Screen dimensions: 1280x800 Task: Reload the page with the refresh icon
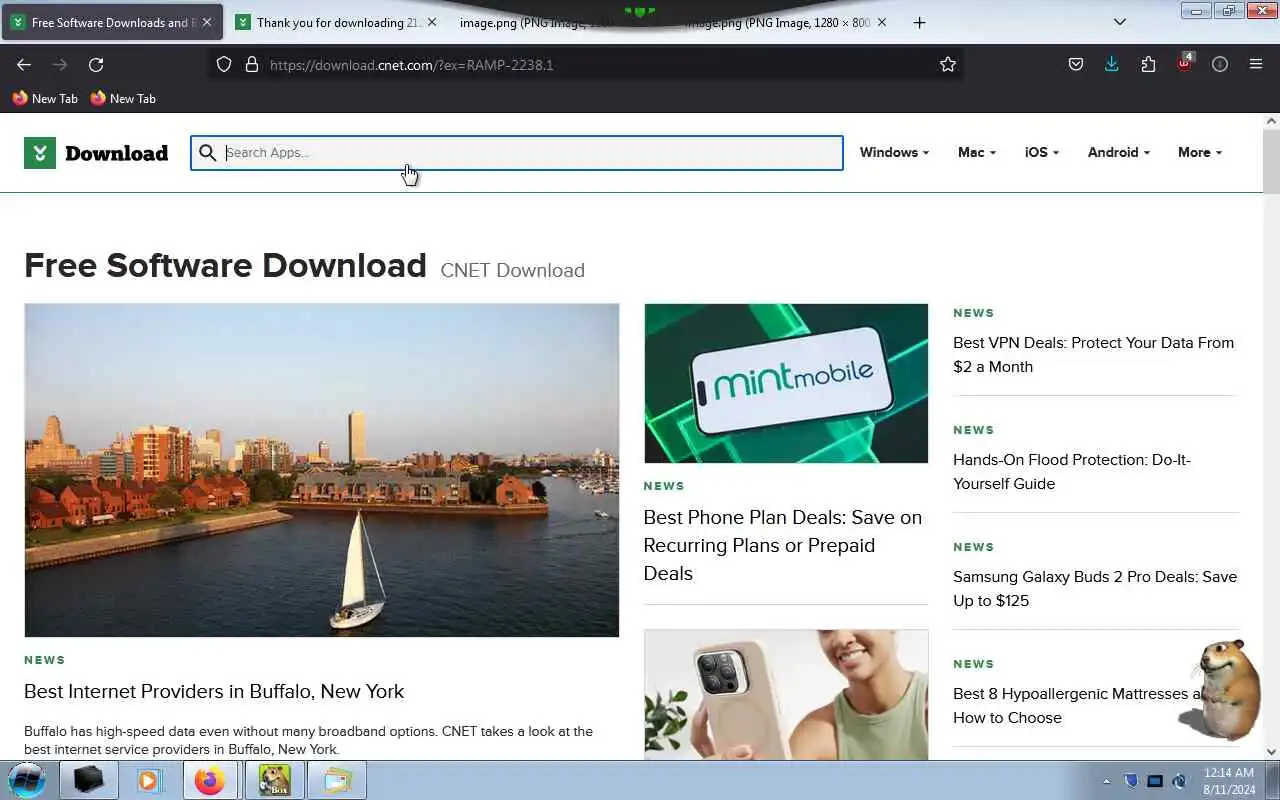pos(96,64)
